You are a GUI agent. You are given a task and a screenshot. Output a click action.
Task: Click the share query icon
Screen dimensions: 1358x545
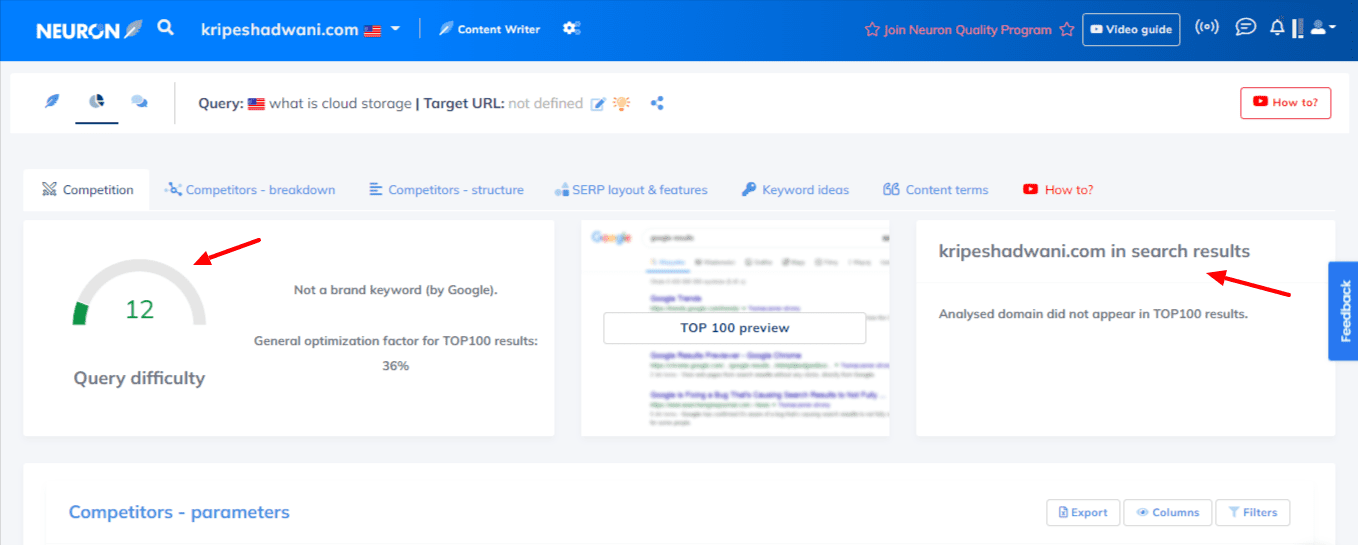(x=657, y=103)
